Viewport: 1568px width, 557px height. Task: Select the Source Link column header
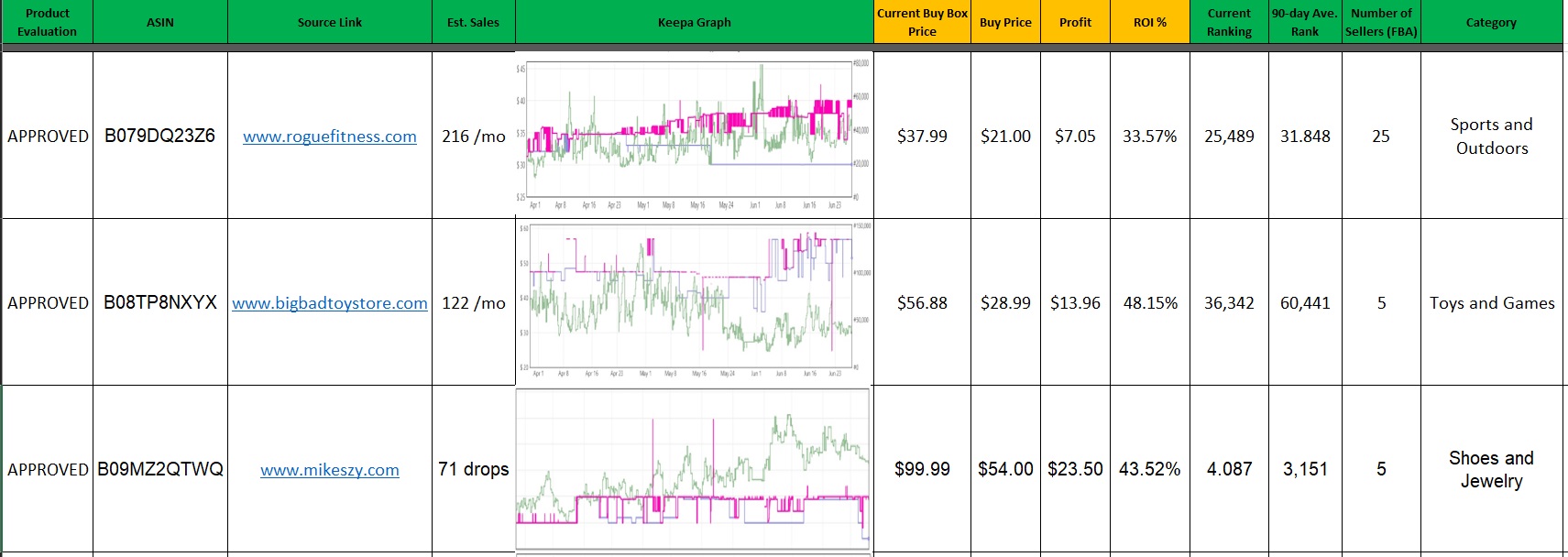[x=330, y=22]
